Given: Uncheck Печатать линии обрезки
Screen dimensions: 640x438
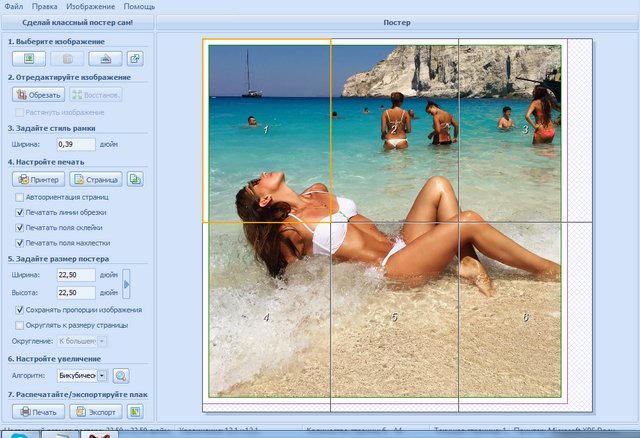Looking at the screenshot, I should (20, 213).
